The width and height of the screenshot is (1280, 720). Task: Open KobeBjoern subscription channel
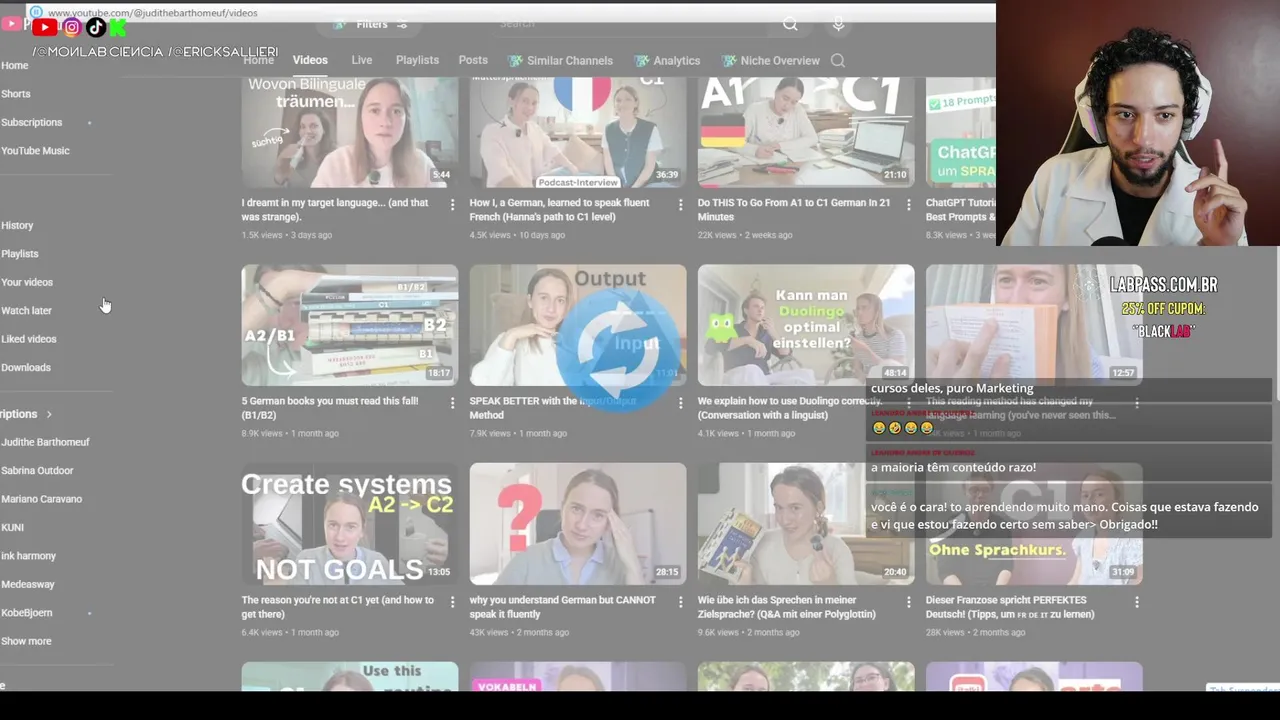tap(26, 613)
